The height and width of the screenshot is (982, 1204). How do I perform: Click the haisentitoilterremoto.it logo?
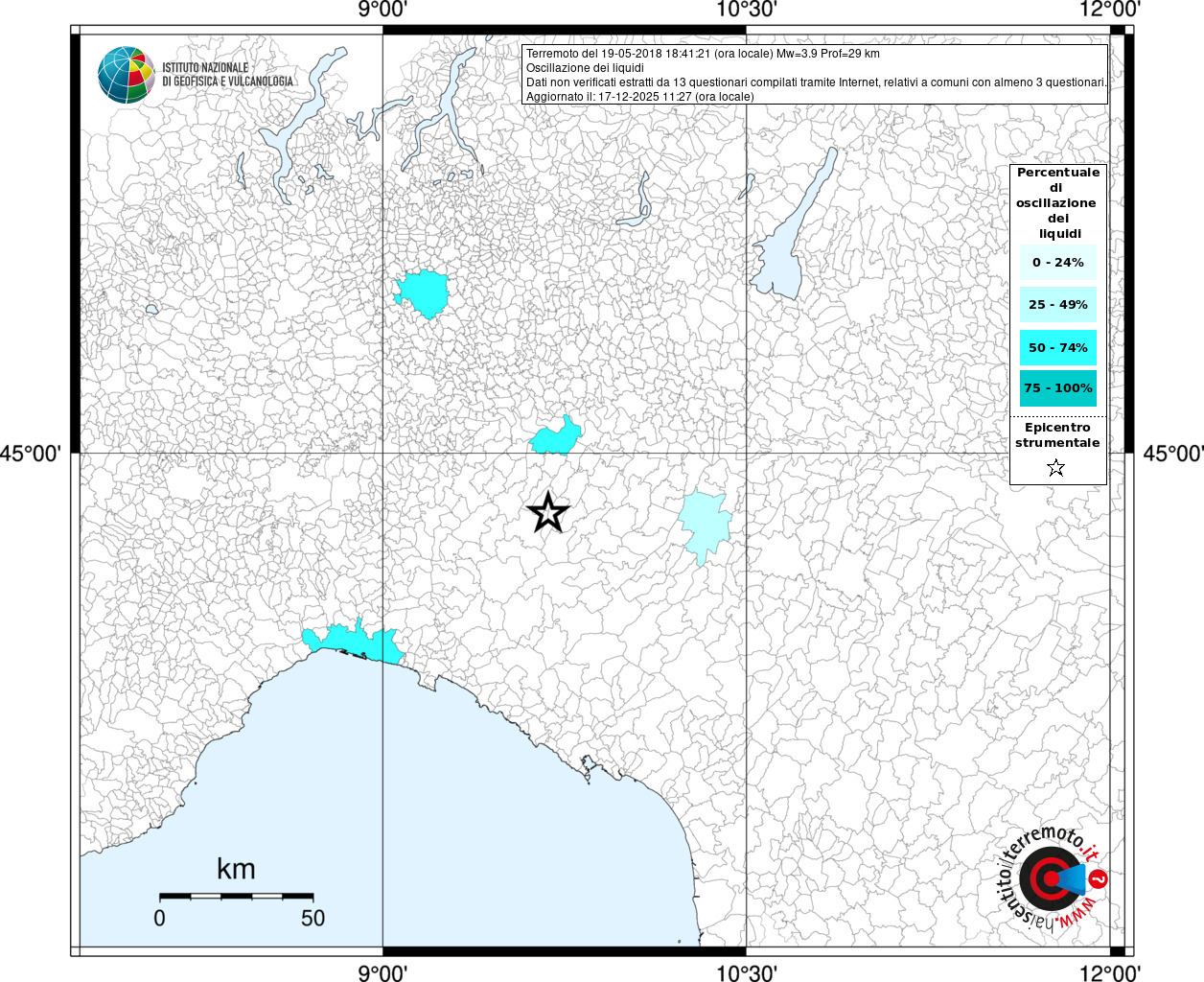click(x=1051, y=877)
